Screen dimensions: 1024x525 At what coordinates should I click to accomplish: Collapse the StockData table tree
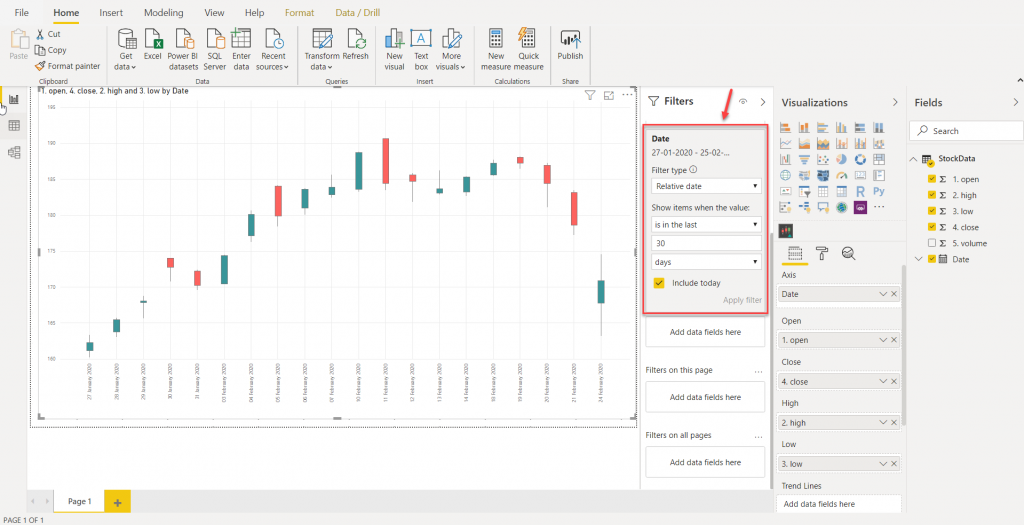tap(914, 160)
